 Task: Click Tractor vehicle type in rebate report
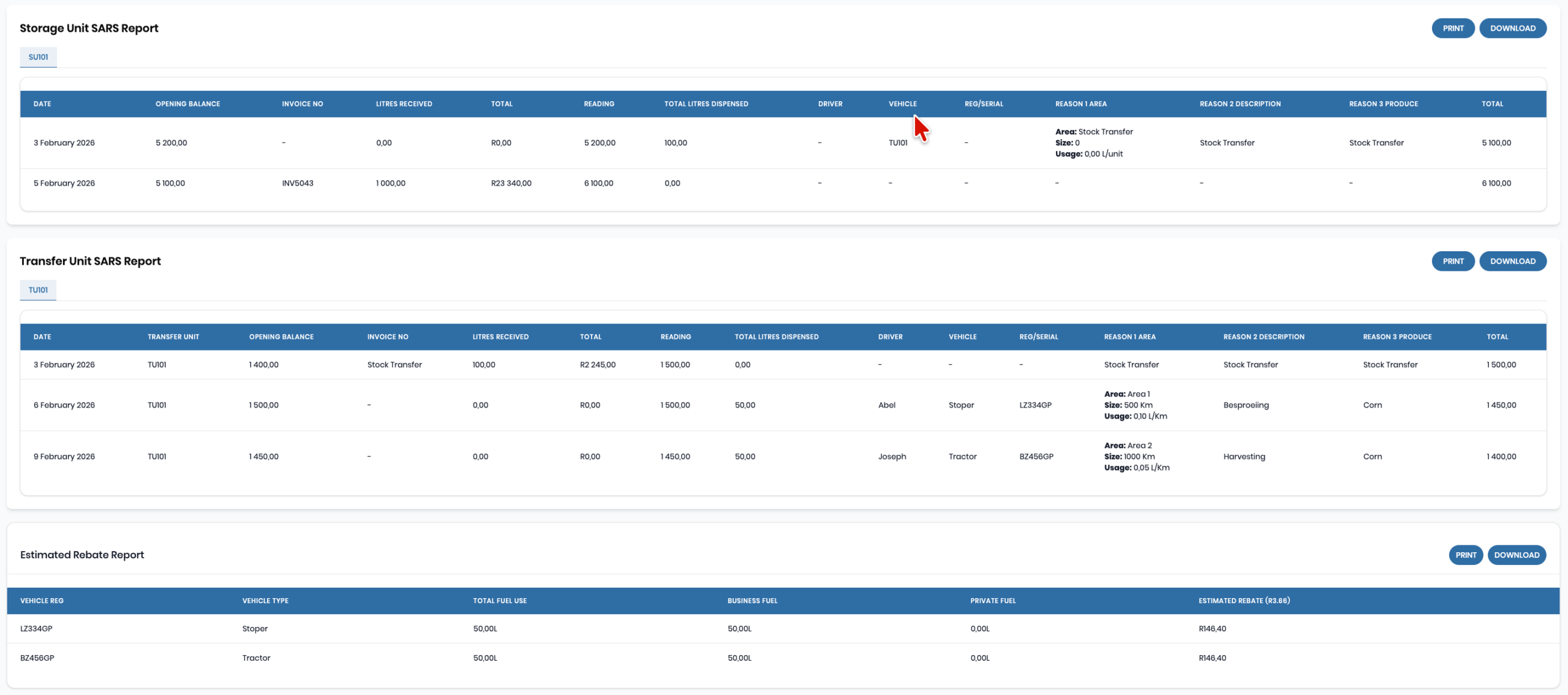(x=256, y=658)
